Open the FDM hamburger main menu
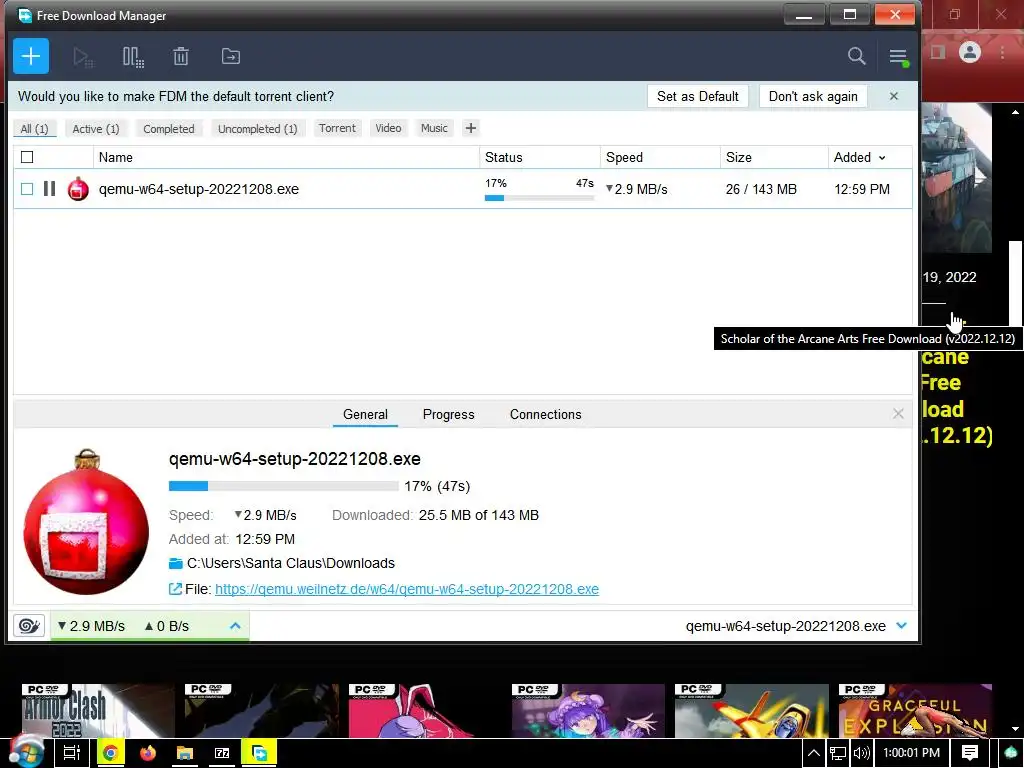 899,57
